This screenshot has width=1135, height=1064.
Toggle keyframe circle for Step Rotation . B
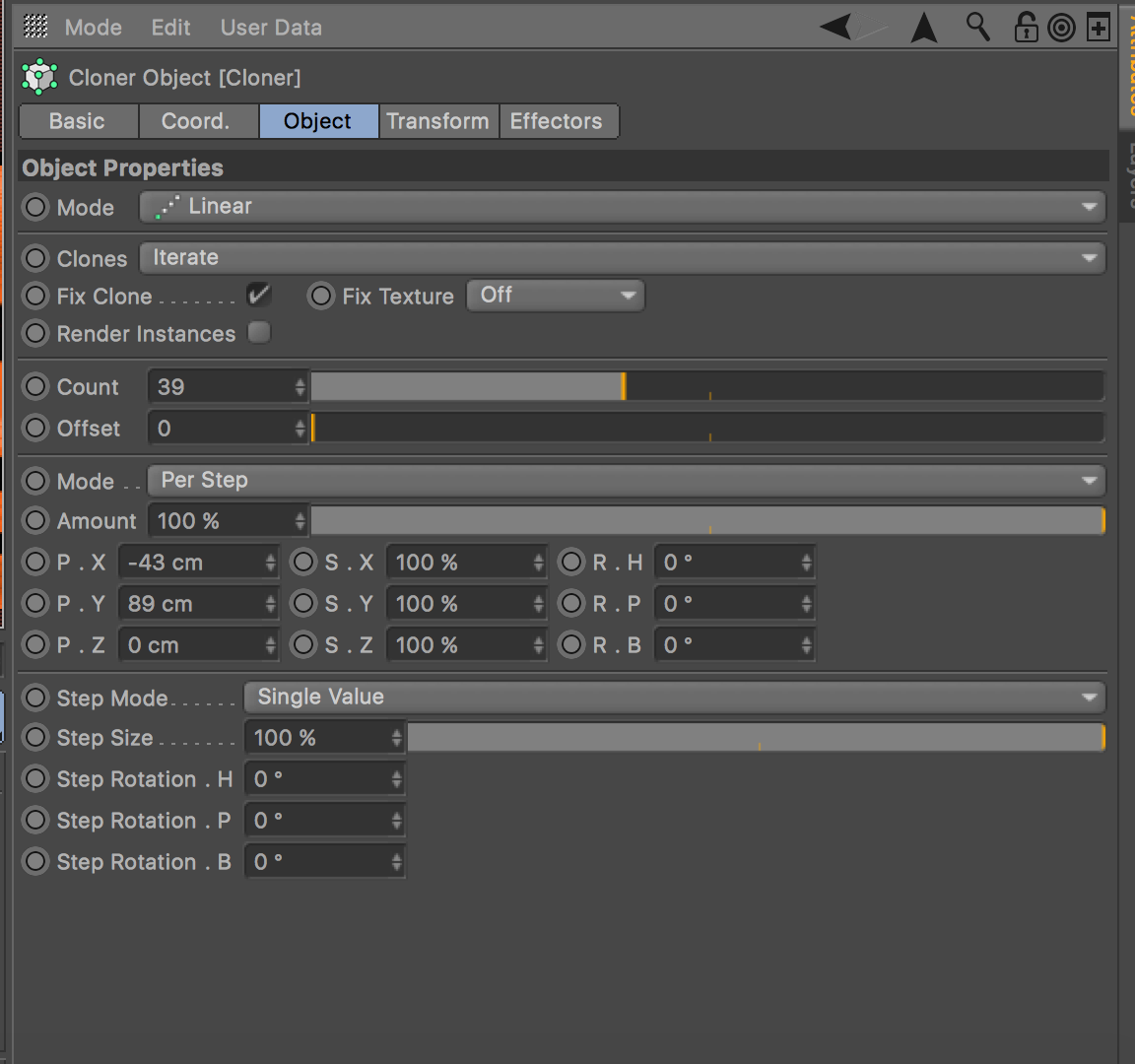pyautogui.click(x=34, y=861)
